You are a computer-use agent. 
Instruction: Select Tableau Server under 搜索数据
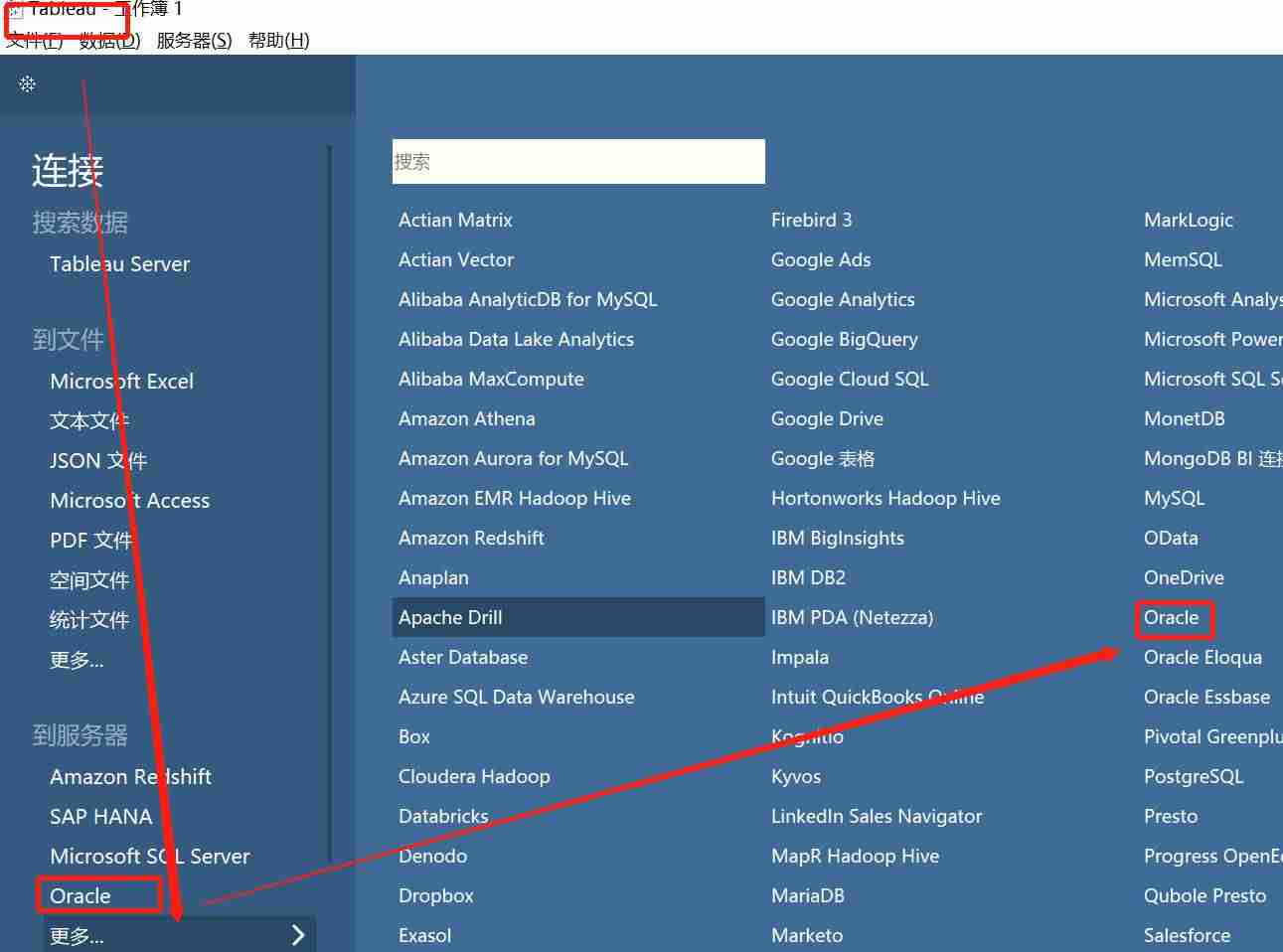(x=119, y=264)
